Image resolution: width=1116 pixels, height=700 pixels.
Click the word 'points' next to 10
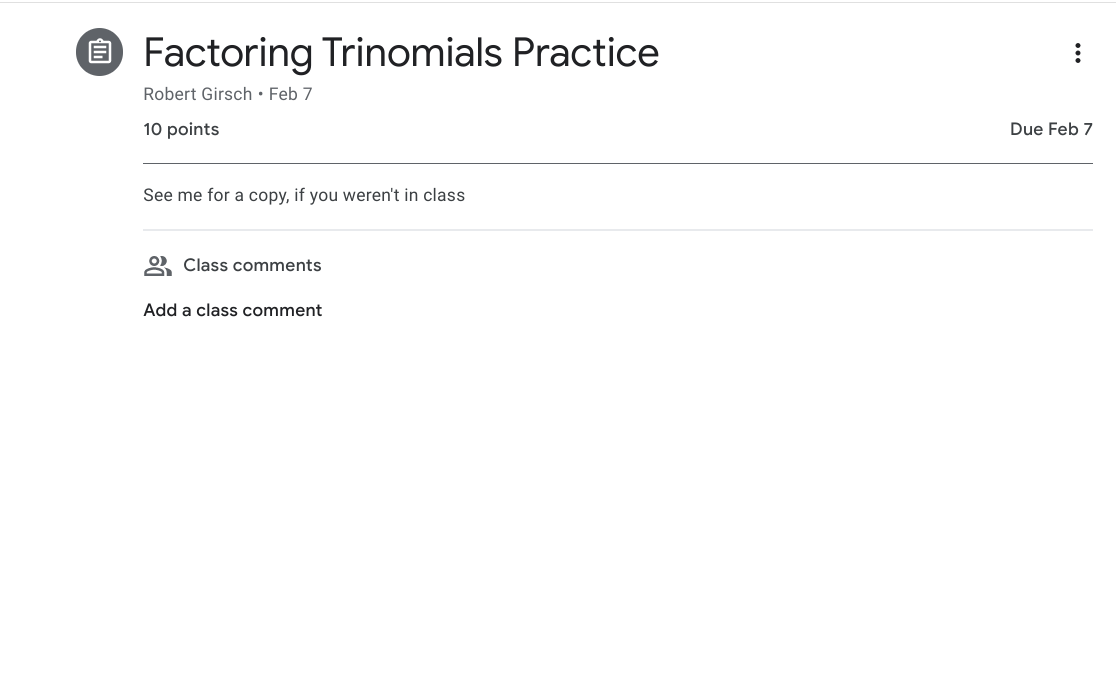193,129
